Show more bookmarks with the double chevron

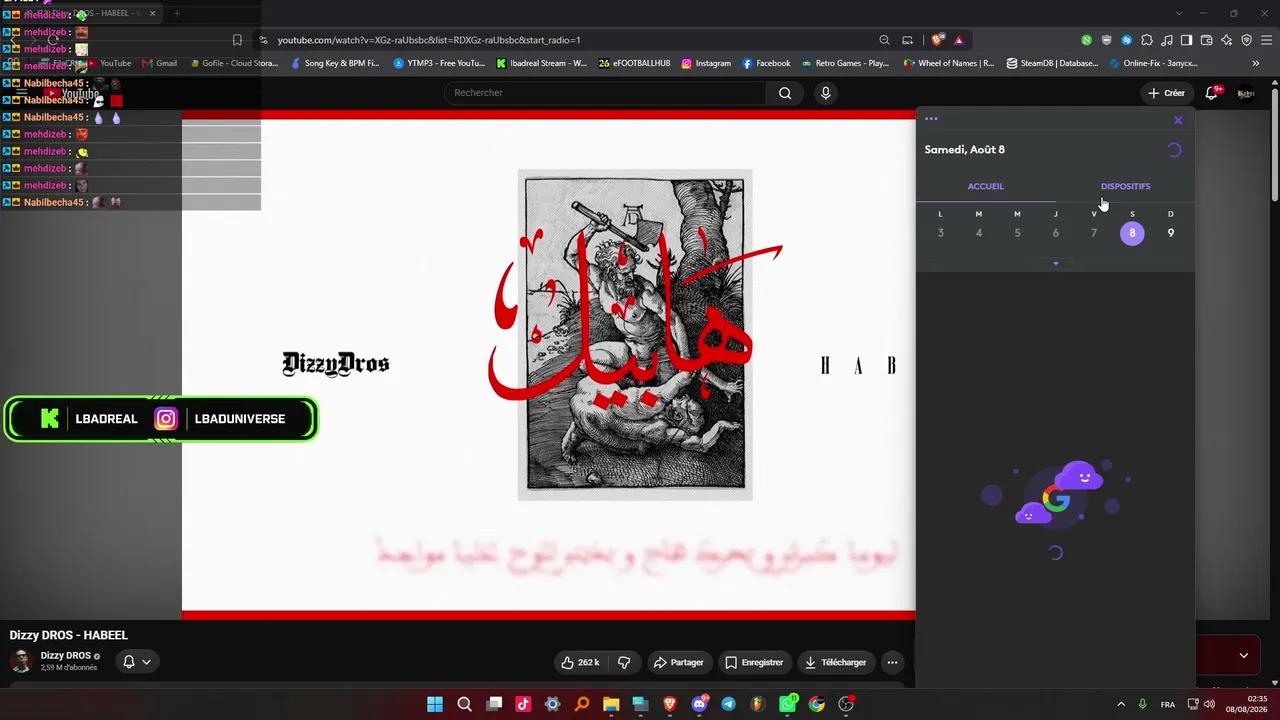coord(1256,63)
